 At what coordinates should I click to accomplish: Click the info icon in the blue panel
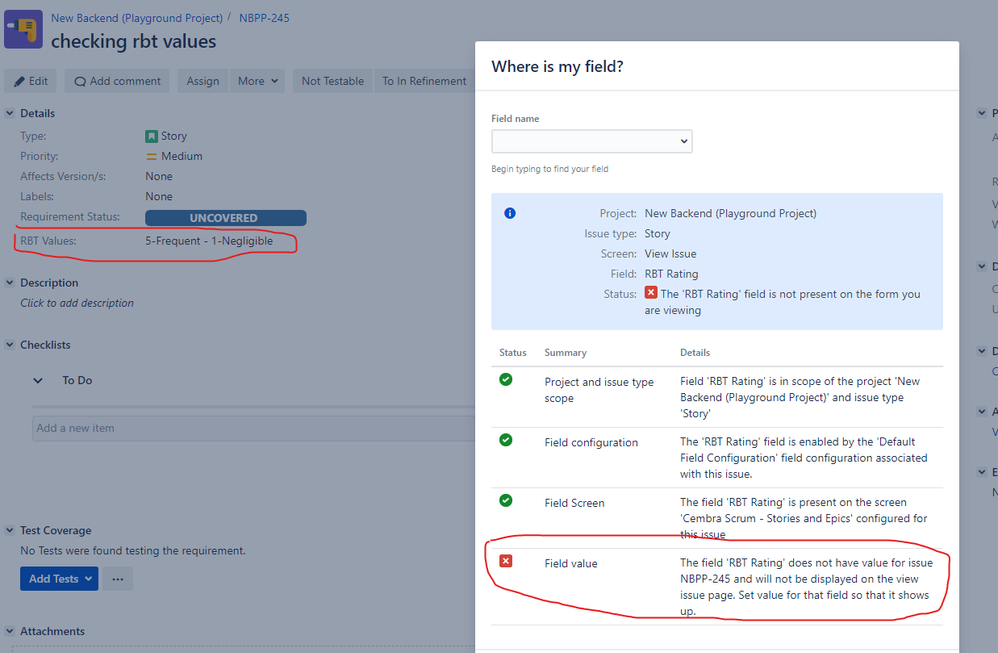[510, 213]
